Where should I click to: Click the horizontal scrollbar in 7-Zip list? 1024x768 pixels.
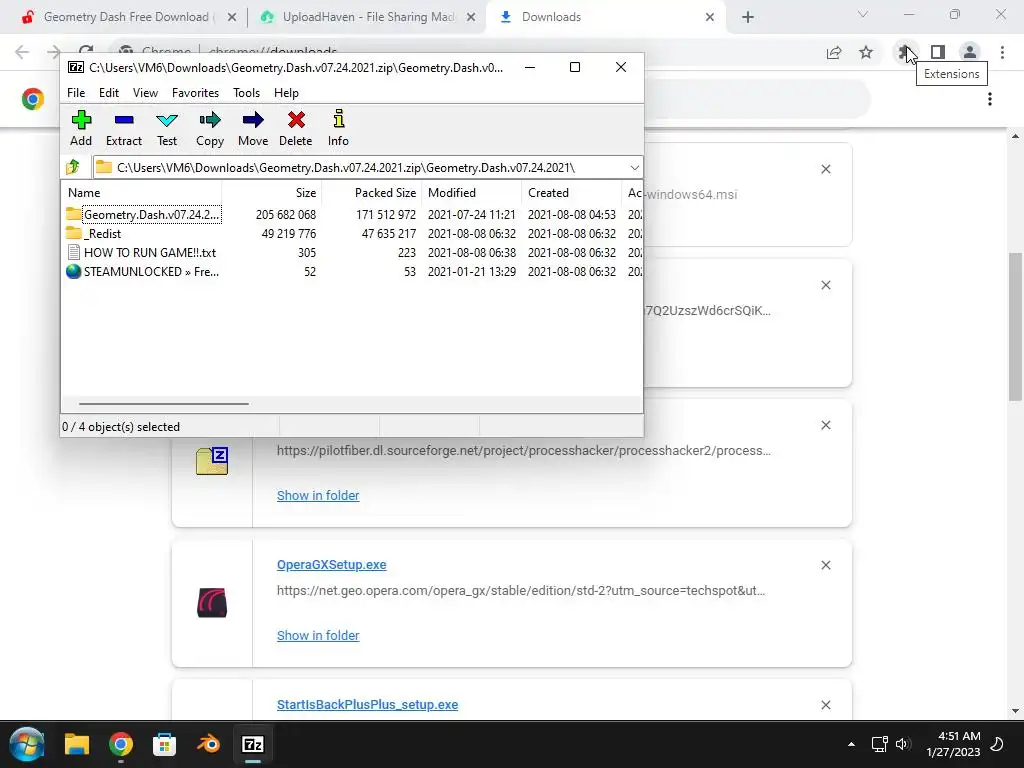163,404
